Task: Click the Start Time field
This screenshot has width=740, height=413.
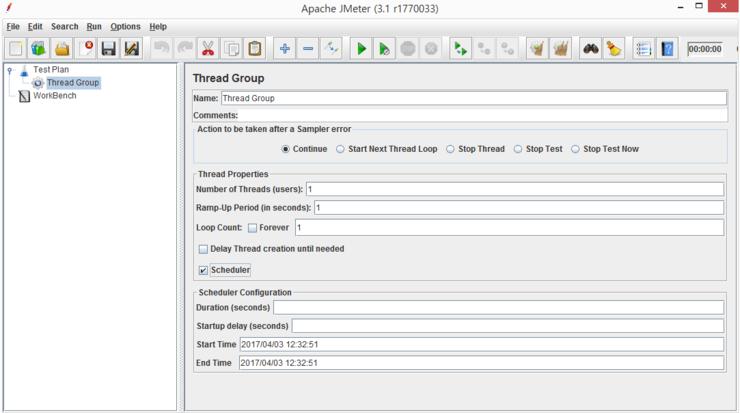Action: click(x=481, y=345)
